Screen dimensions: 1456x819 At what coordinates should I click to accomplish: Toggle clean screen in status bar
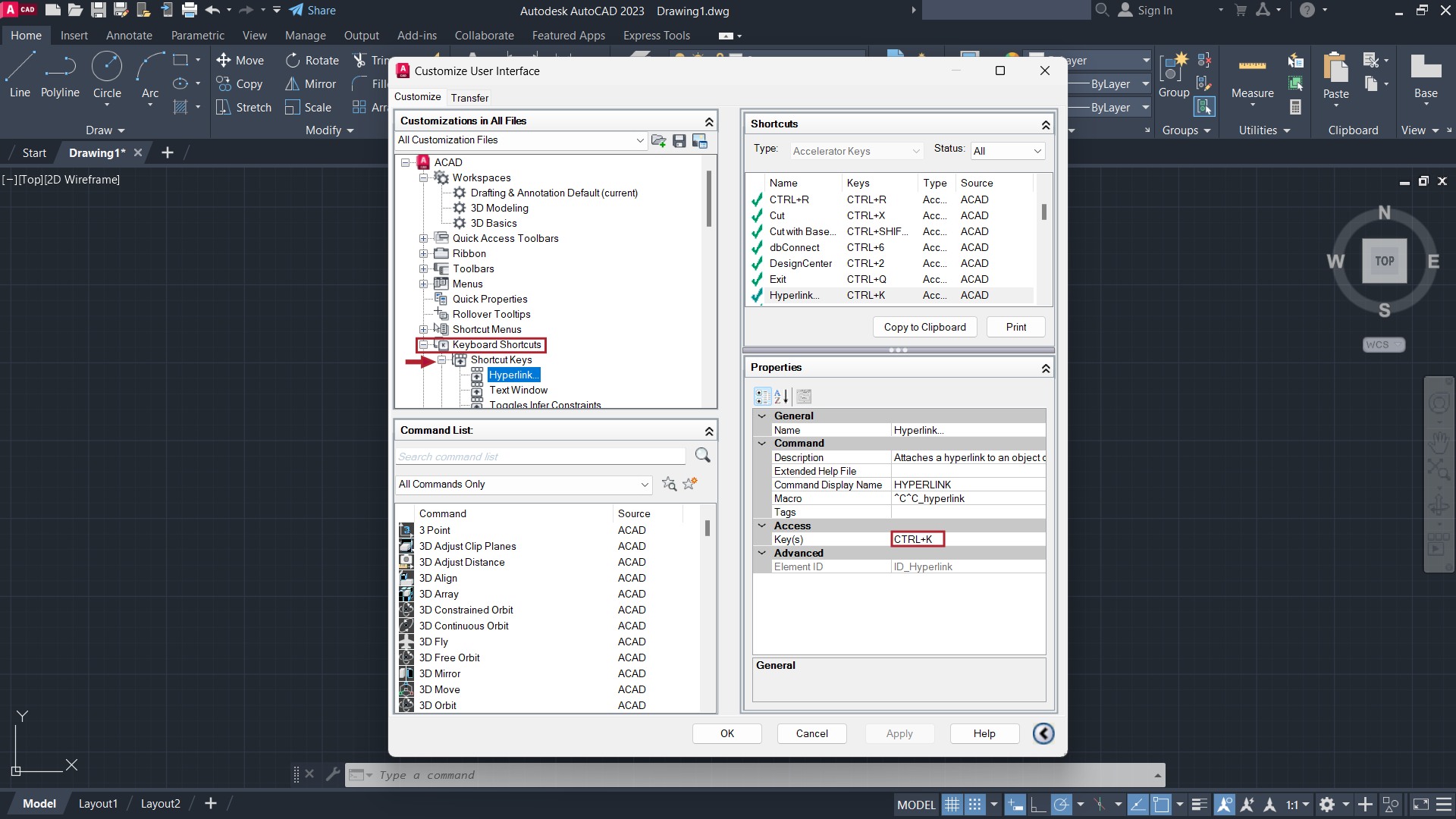pyautogui.click(x=1420, y=805)
